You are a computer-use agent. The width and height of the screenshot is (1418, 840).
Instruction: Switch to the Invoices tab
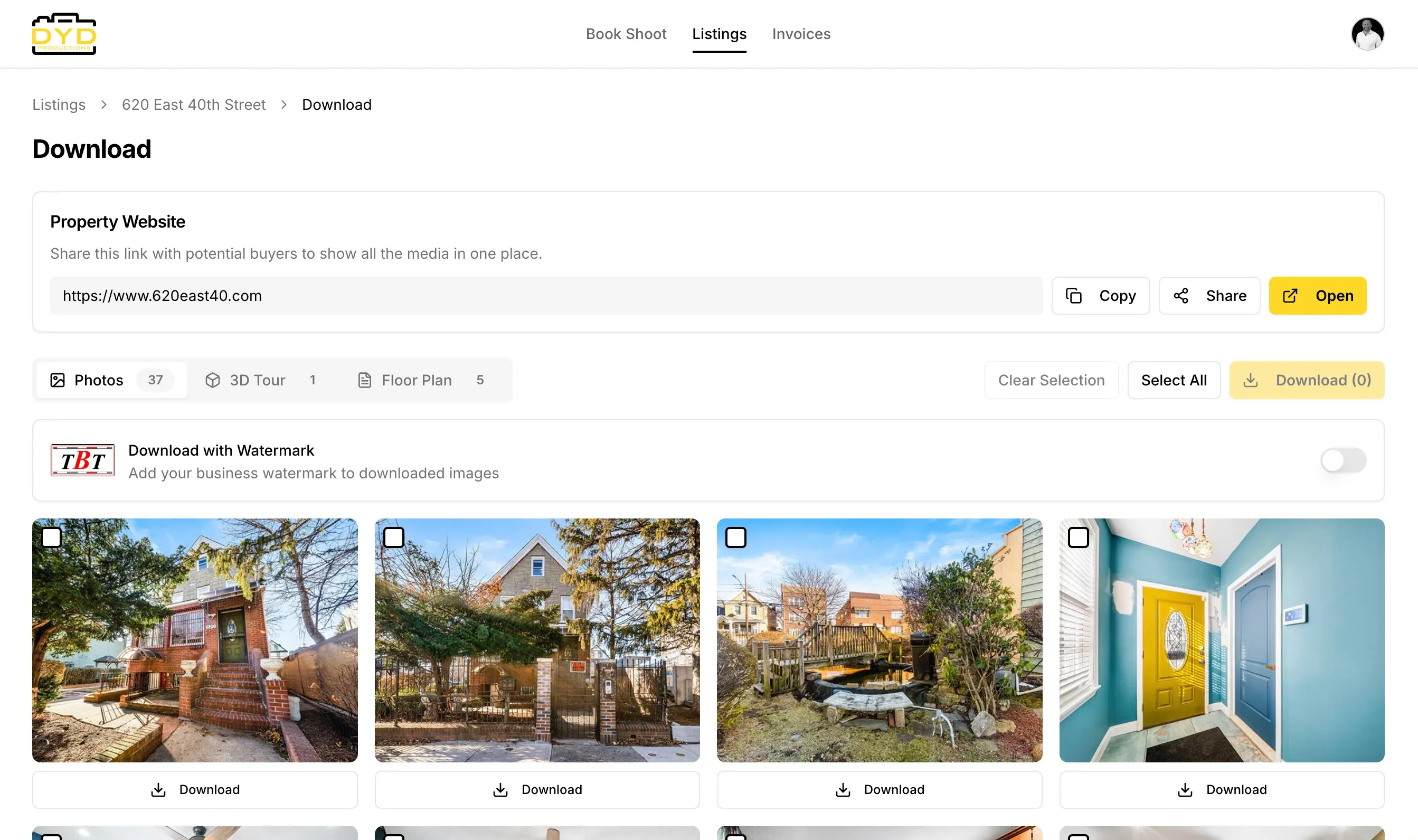tap(801, 34)
